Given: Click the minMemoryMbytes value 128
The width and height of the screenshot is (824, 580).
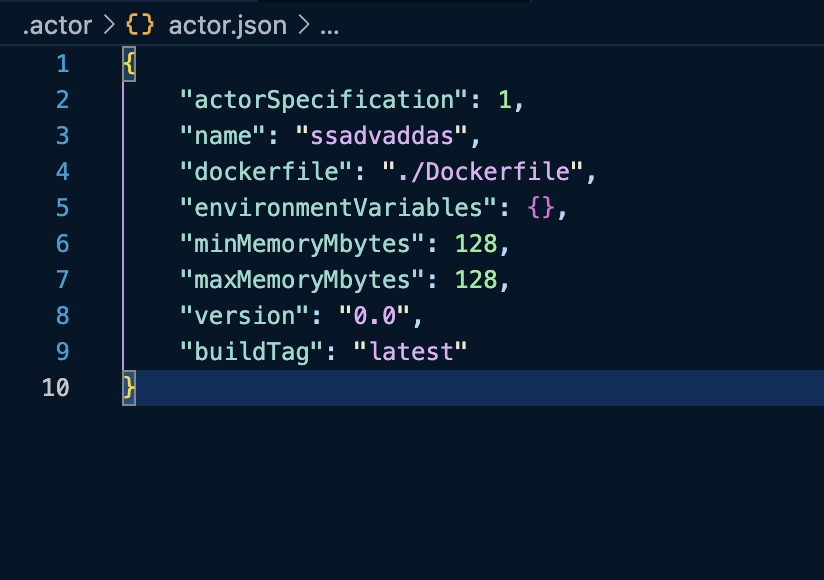Looking at the screenshot, I should click(x=476, y=244).
